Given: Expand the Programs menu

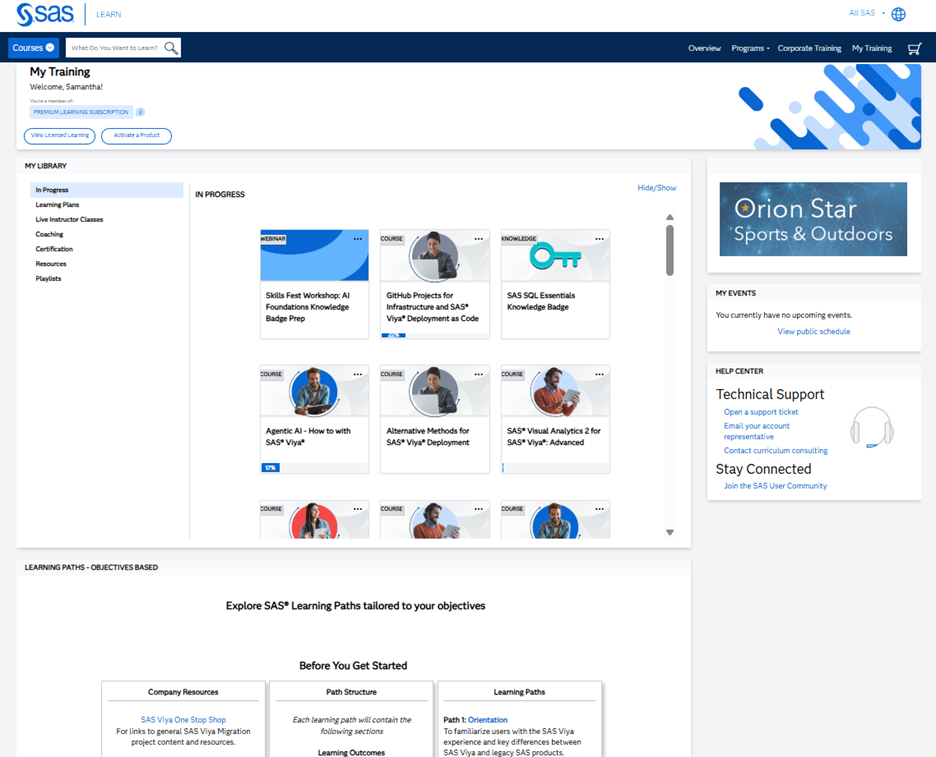Looking at the screenshot, I should click(x=750, y=48).
